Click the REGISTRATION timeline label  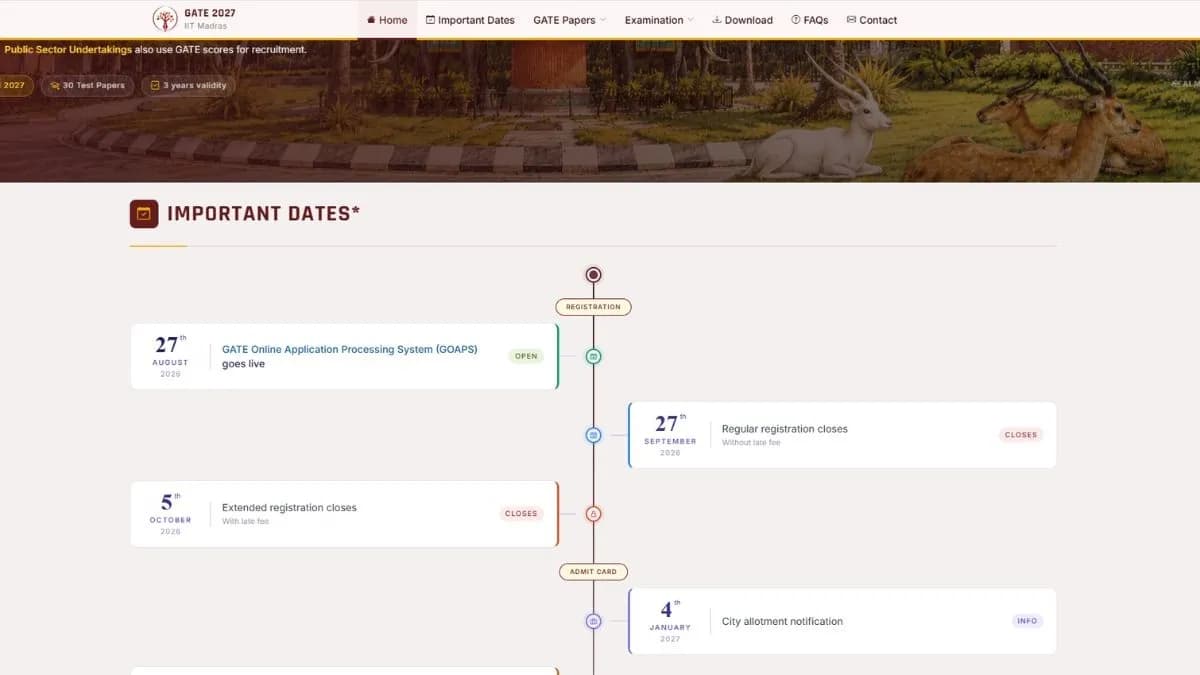pyautogui.click(x=593, y=307)
